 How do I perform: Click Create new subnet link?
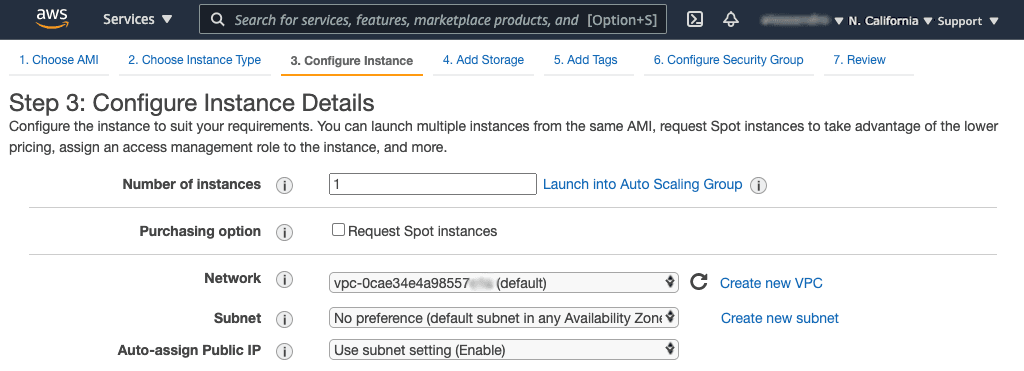click(x=780, y=318)
